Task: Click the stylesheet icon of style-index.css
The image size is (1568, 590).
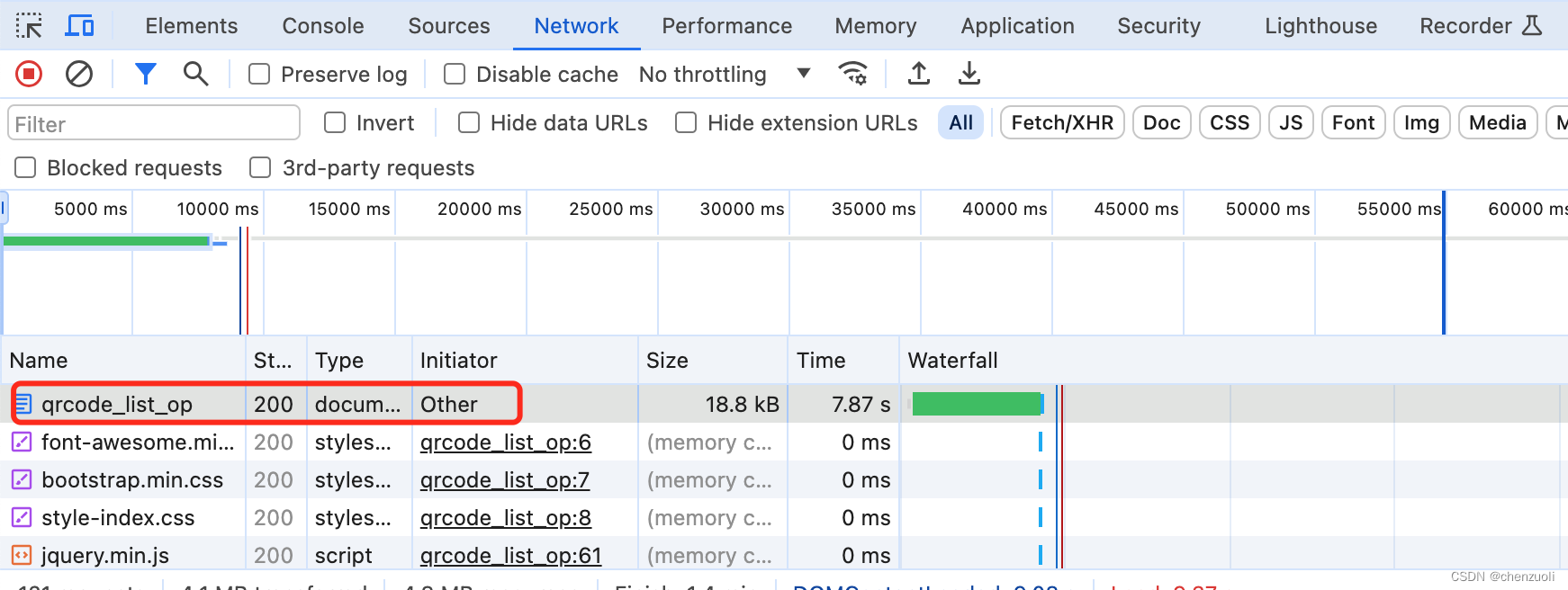Action: (x=22, y=517)
